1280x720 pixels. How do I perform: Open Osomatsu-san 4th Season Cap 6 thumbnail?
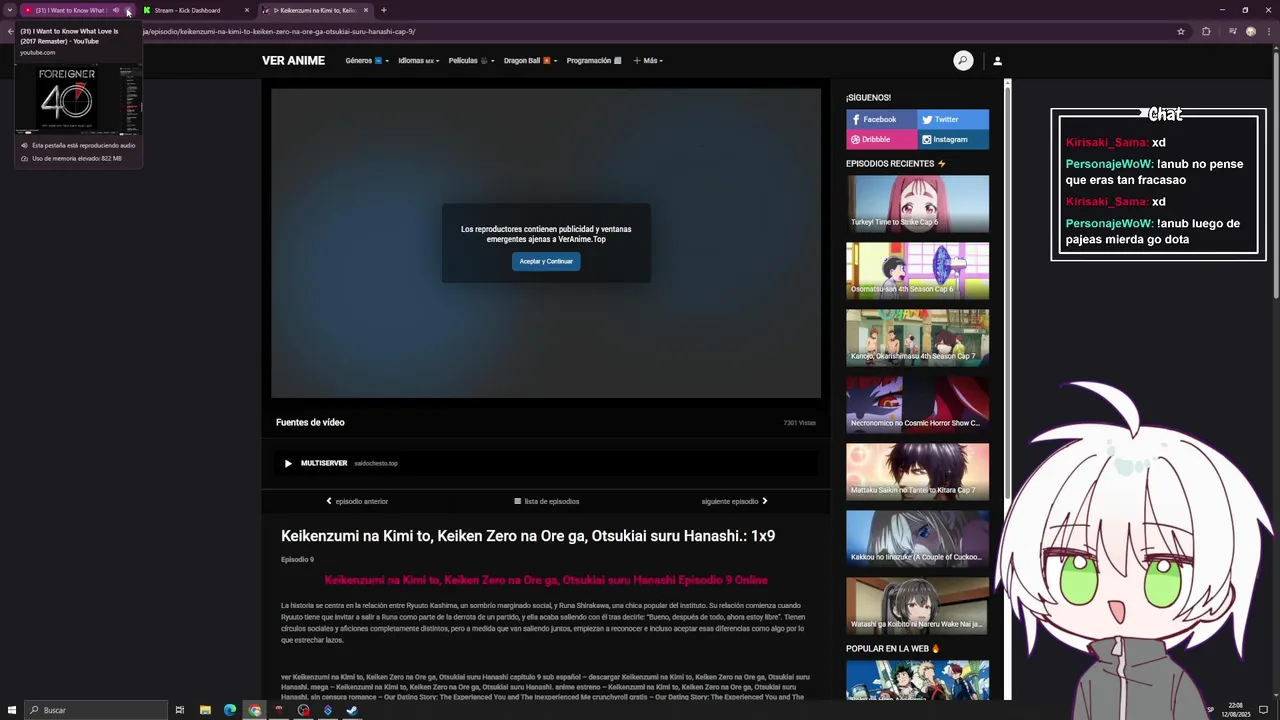[918, 271]
